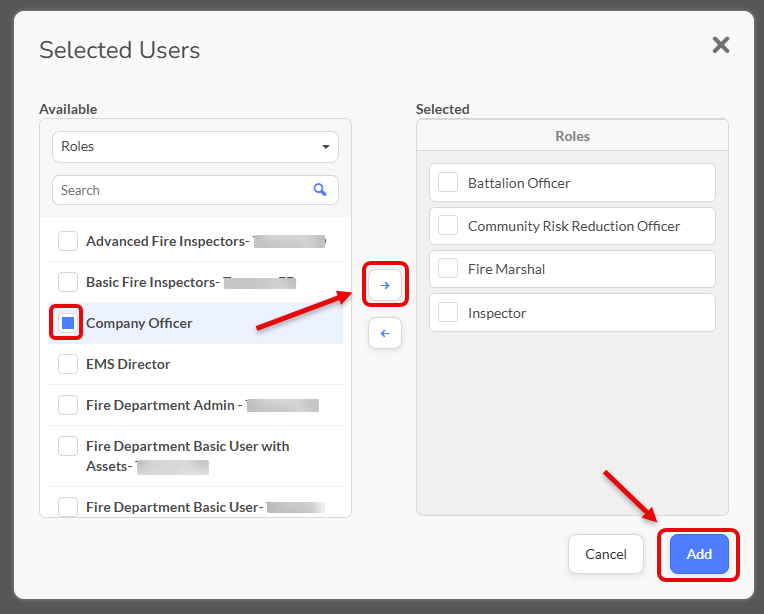Check the EMS Director checkbox
The image size is (764, 614).
(x=68, y=364)
